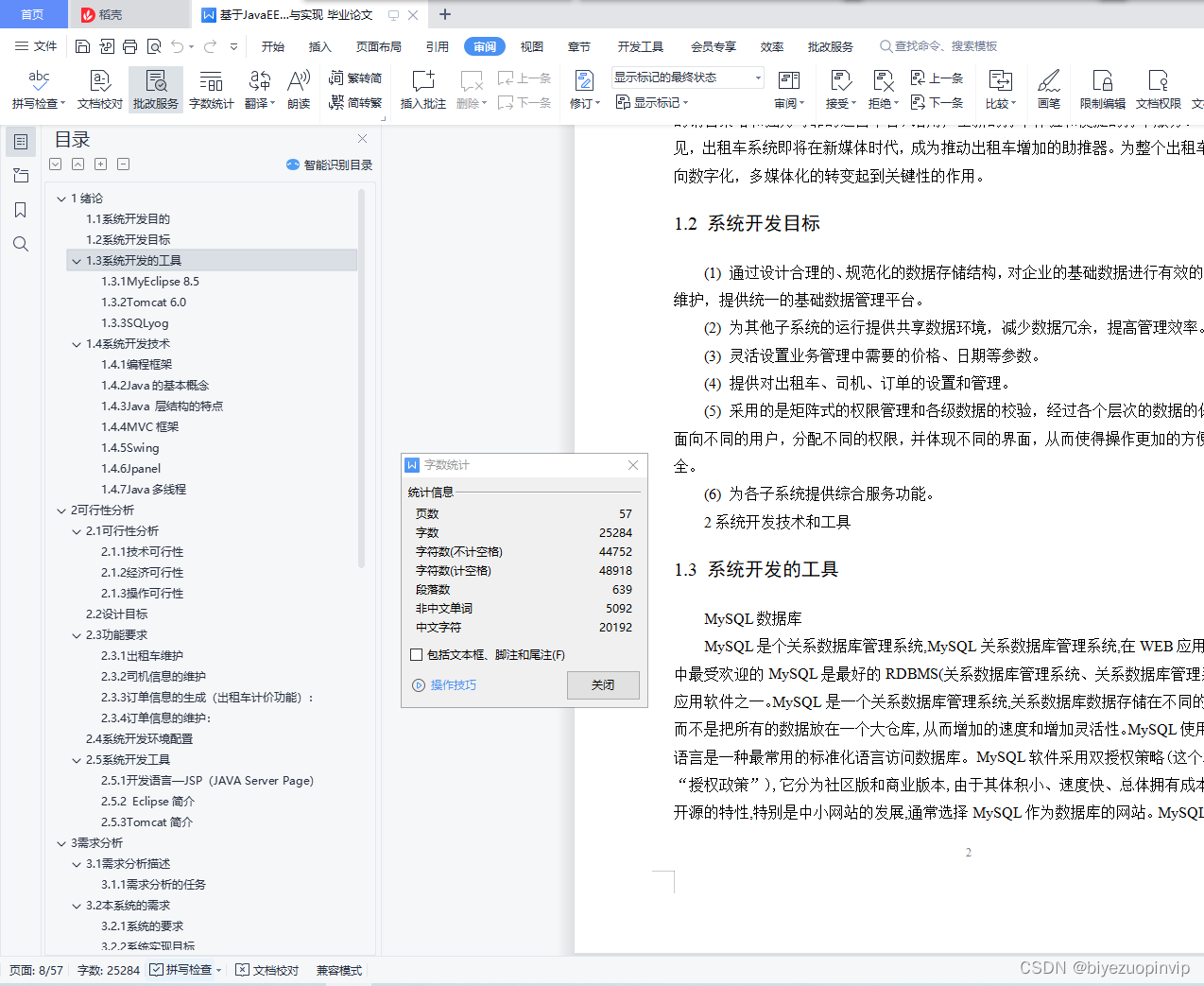
Task: Open the 显示标记 dropdown
Action: [652, 102]
